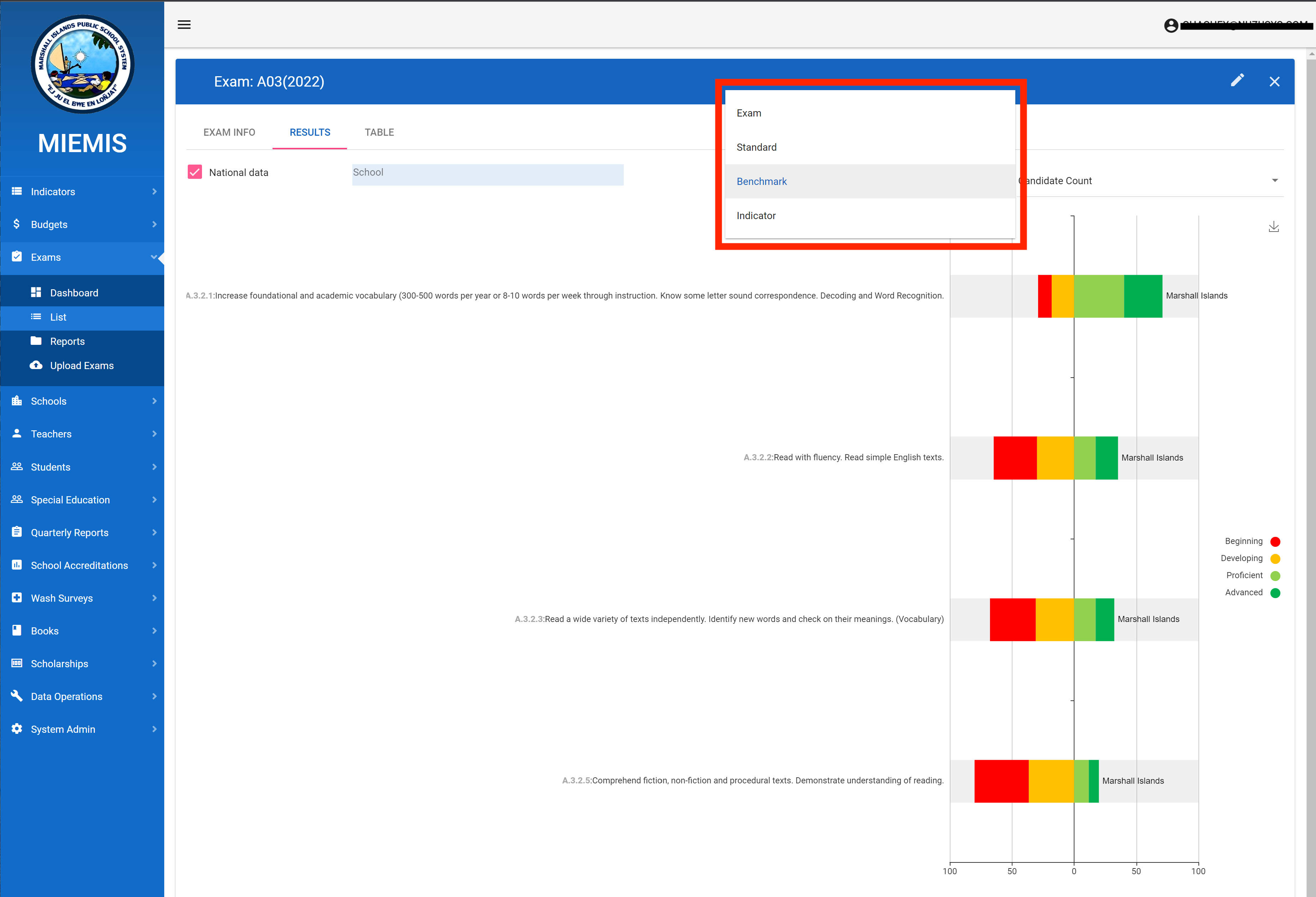The height and width of the screenshot is (897, 1316).
Task: Open exam Reports folder item
Action: point(67,342)
